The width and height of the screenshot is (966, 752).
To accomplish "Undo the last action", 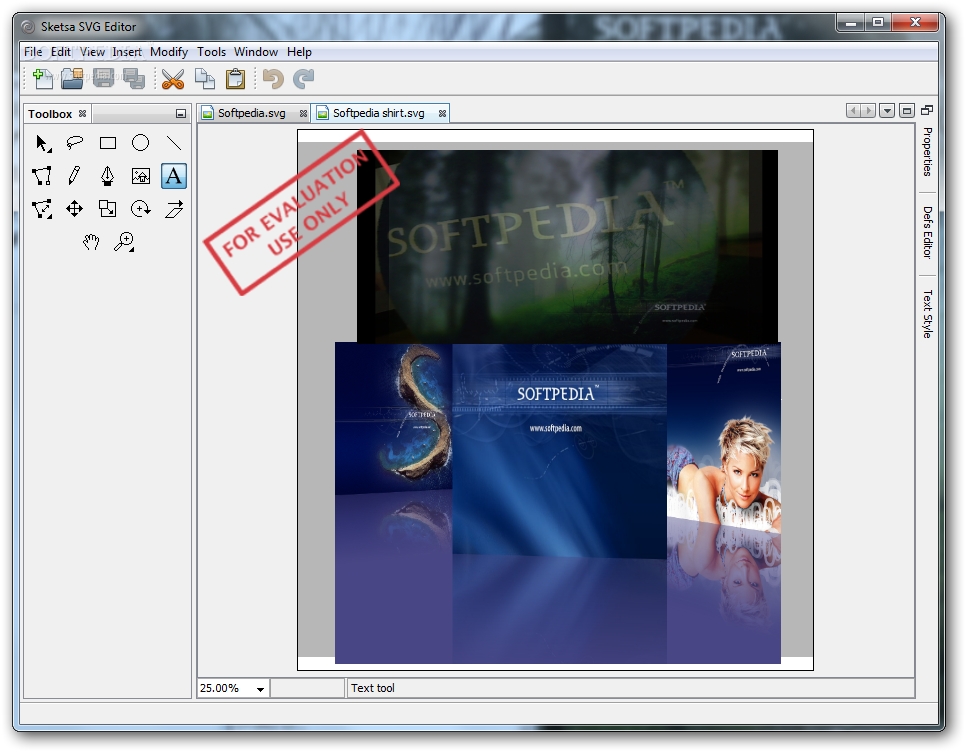I will (x=273, y=78).
